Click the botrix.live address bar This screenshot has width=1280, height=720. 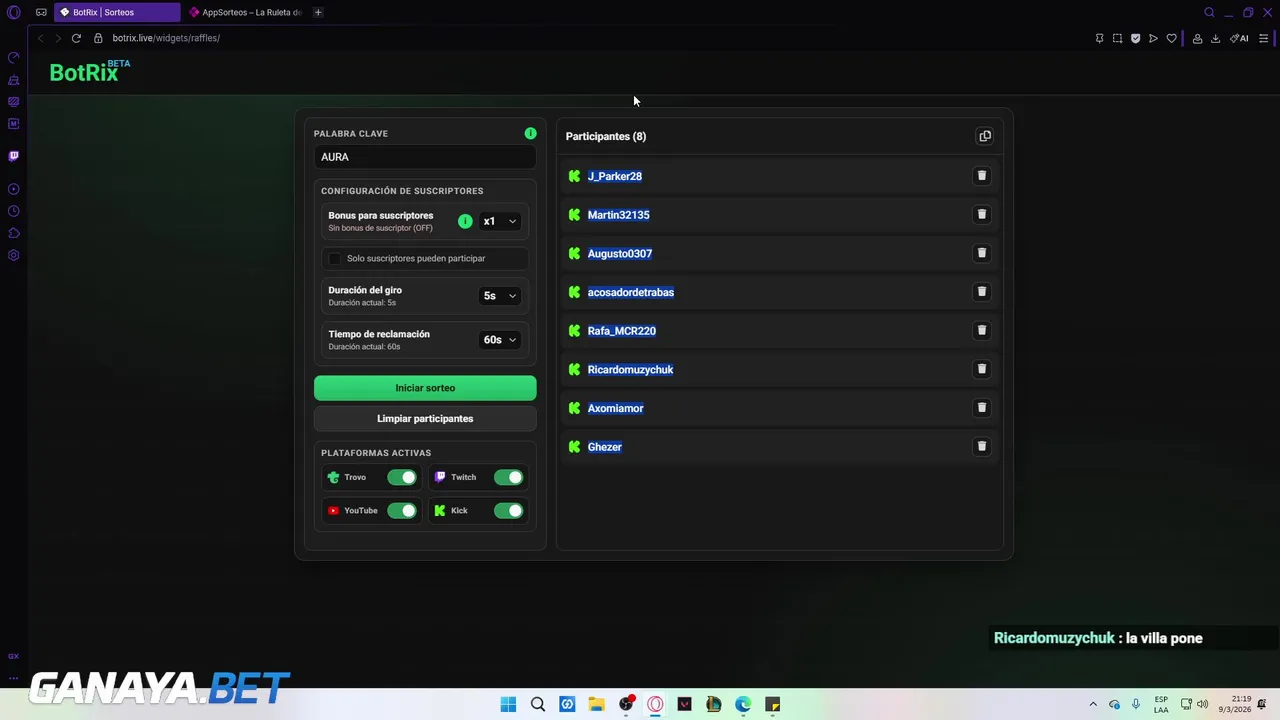click(x=166, y=38)
